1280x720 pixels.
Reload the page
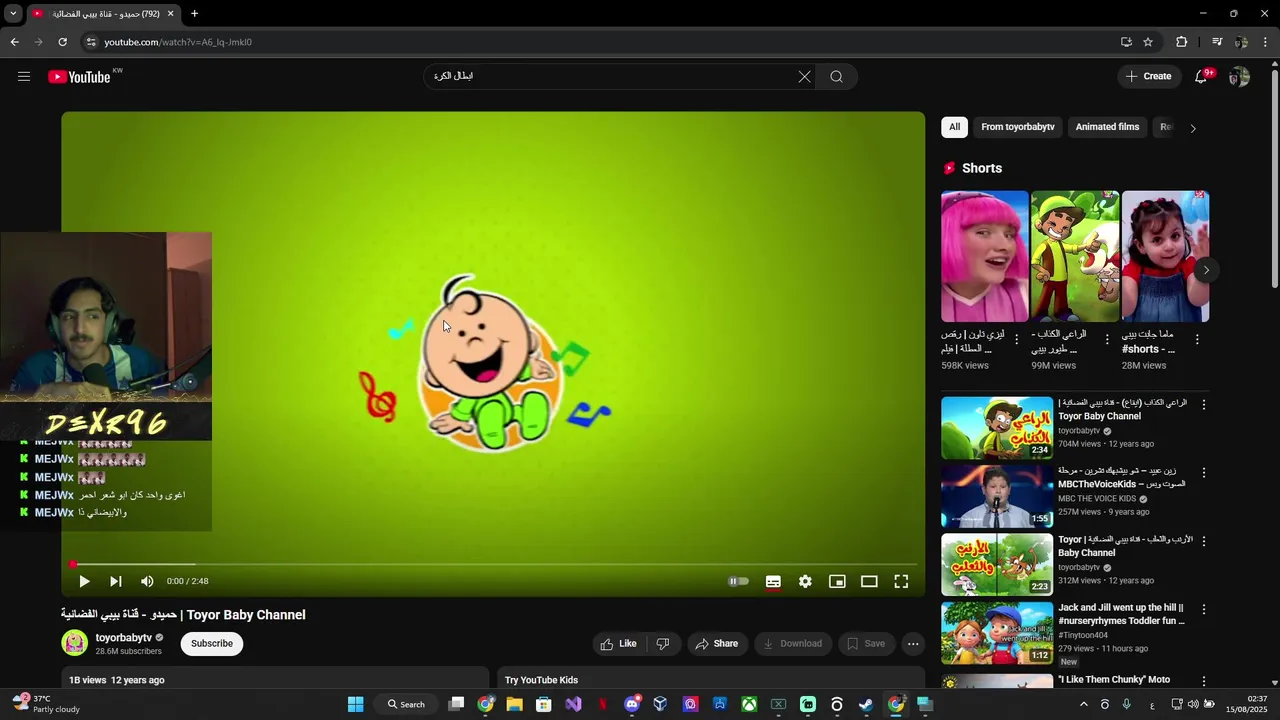pos(62,42)
